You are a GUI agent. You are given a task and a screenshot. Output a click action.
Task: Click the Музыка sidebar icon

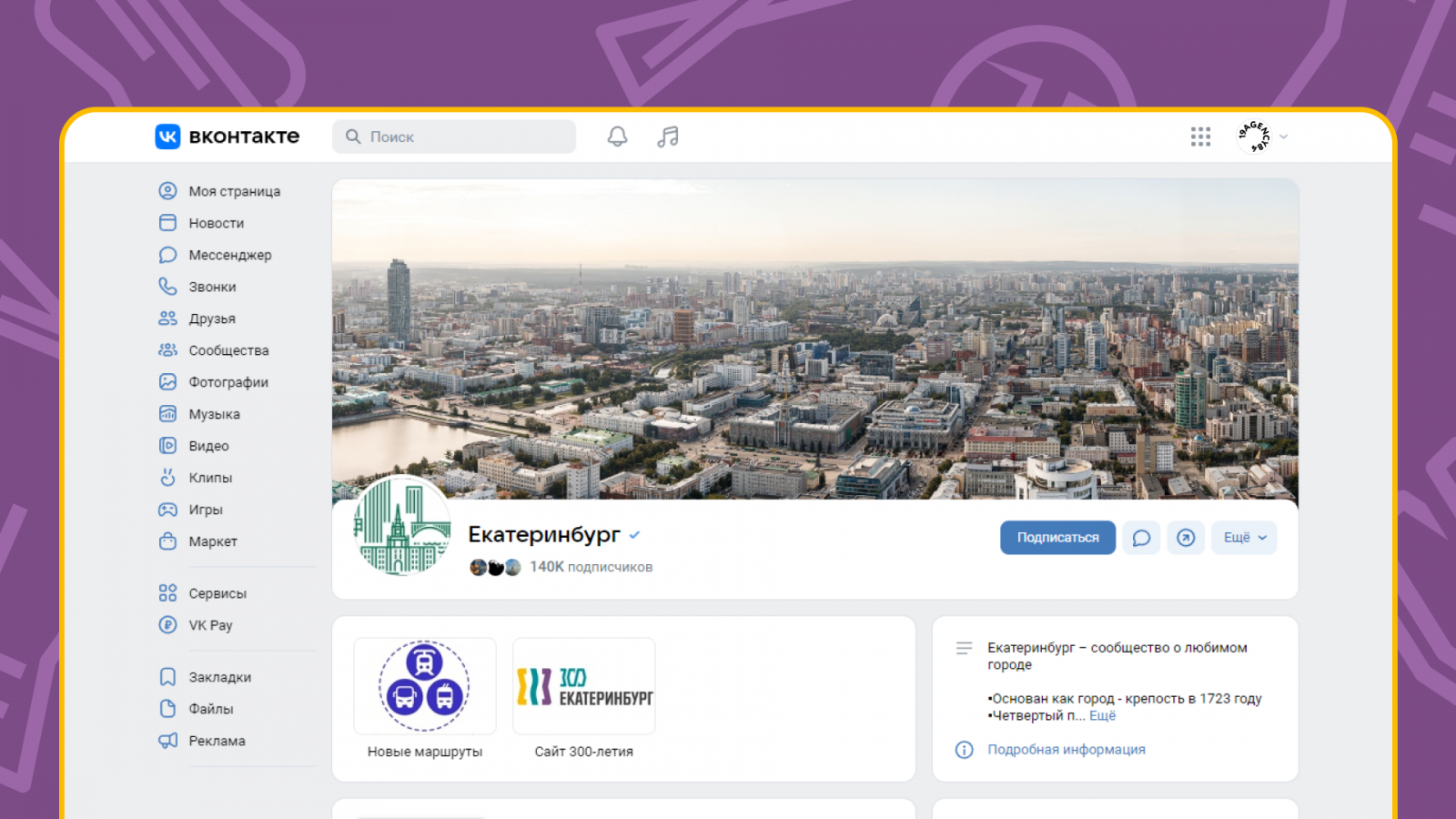tap(167, 414)
